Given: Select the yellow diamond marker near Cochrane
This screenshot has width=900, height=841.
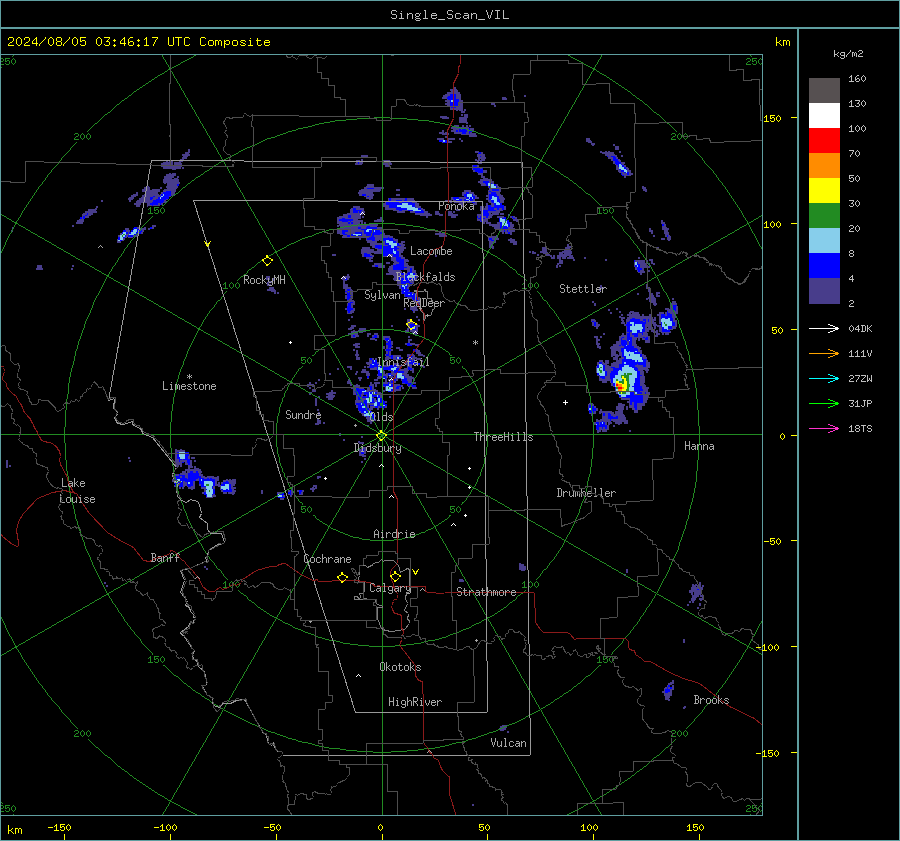Looking at the screenshot, I should point(343,577).
